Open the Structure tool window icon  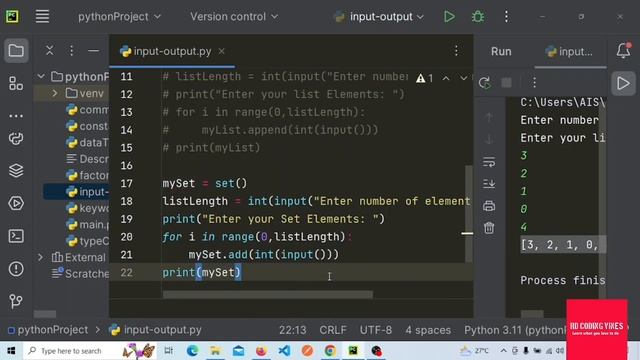click(16, 84)
